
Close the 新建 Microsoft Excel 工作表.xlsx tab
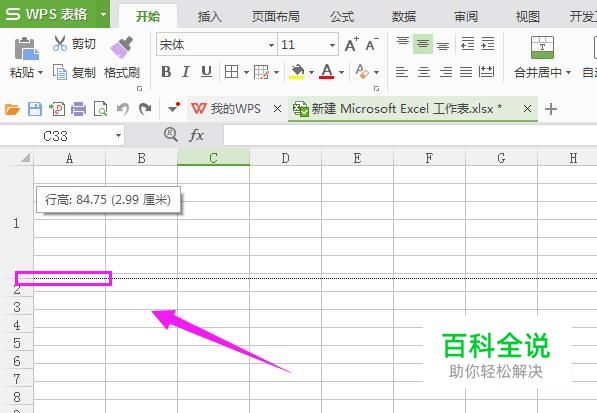tap(527, 109)
